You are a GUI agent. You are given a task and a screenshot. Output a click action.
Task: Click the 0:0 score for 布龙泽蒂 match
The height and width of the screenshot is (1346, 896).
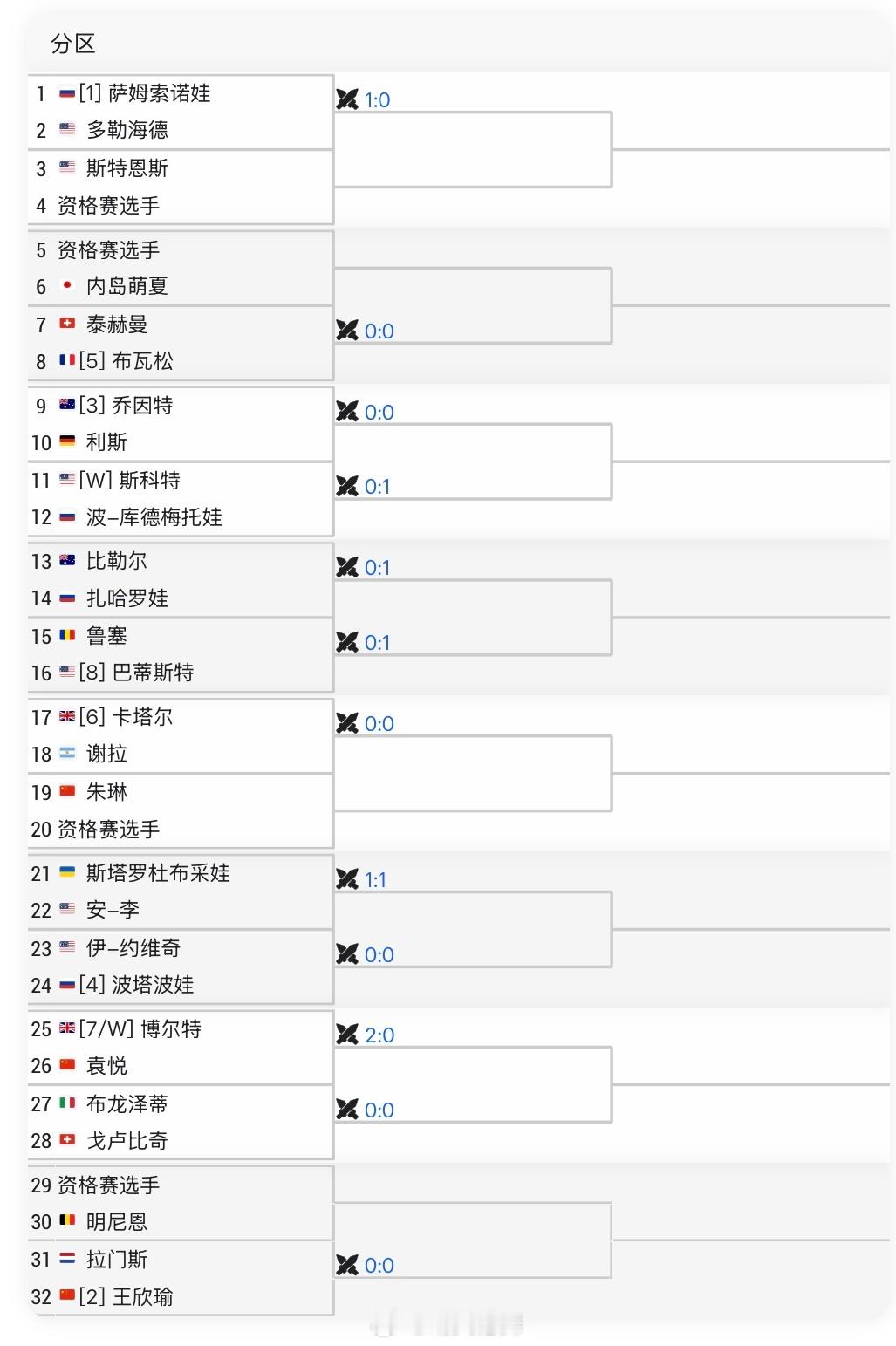pos(379,1110)
